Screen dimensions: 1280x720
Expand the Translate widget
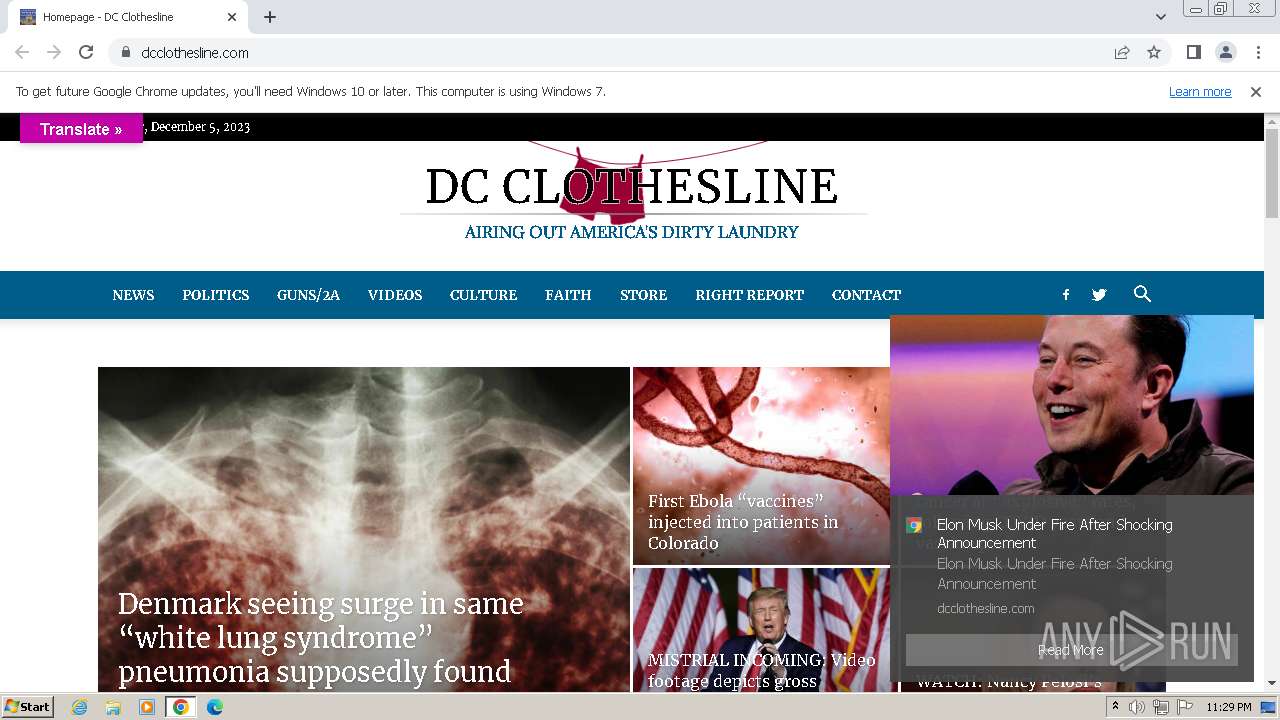click(81, 129)
